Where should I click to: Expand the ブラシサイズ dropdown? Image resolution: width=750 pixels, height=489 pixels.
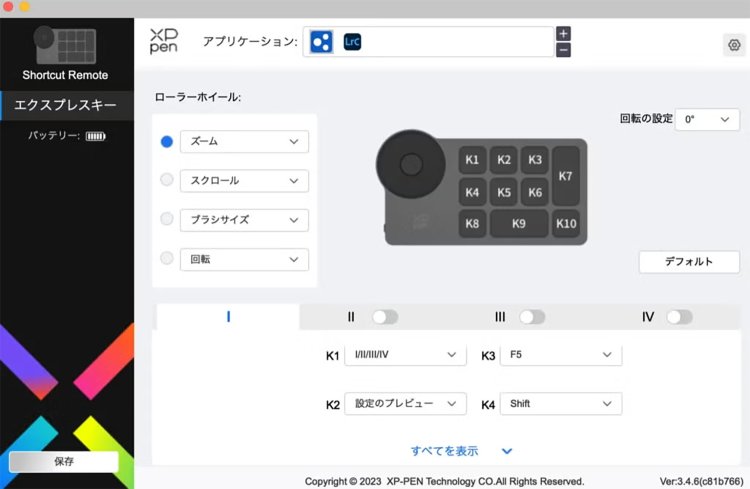(244, 219)
